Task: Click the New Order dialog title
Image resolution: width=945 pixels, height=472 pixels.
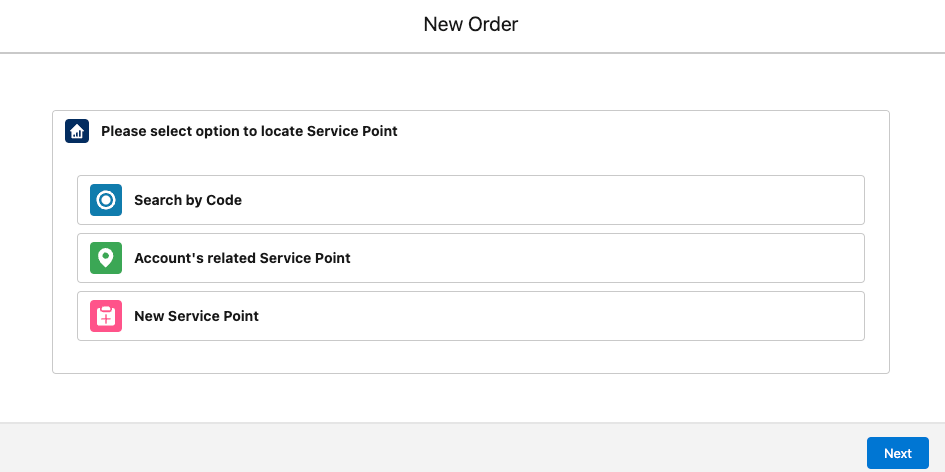Action: [471, 25]
